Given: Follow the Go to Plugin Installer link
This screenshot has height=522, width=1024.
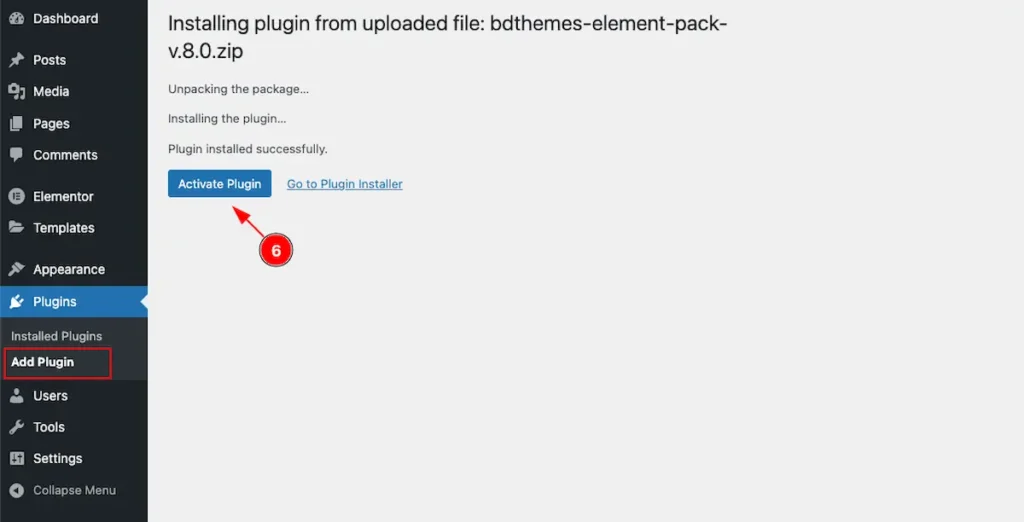Looking at the screenshot, I should 344,184.
